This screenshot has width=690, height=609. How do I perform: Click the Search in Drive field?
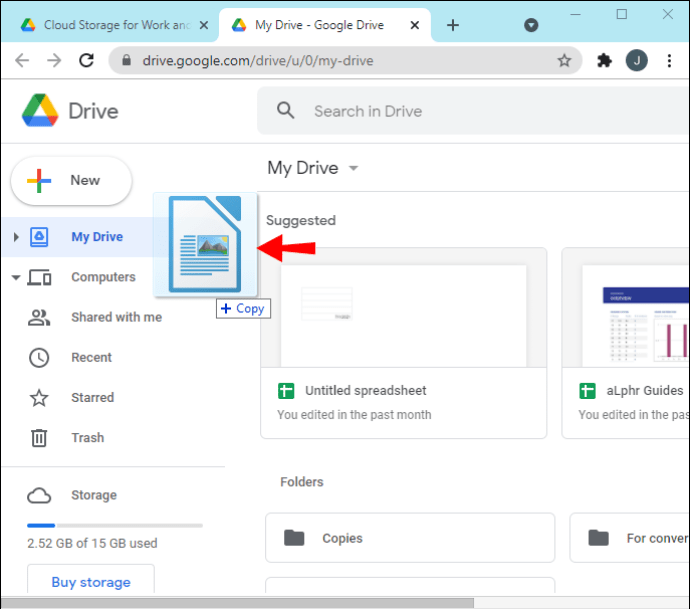coord(473,111)
